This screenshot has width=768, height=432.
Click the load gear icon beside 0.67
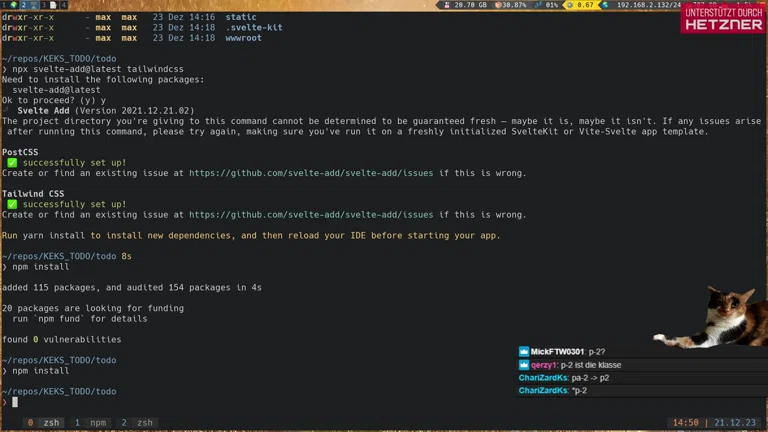point(570,5)
